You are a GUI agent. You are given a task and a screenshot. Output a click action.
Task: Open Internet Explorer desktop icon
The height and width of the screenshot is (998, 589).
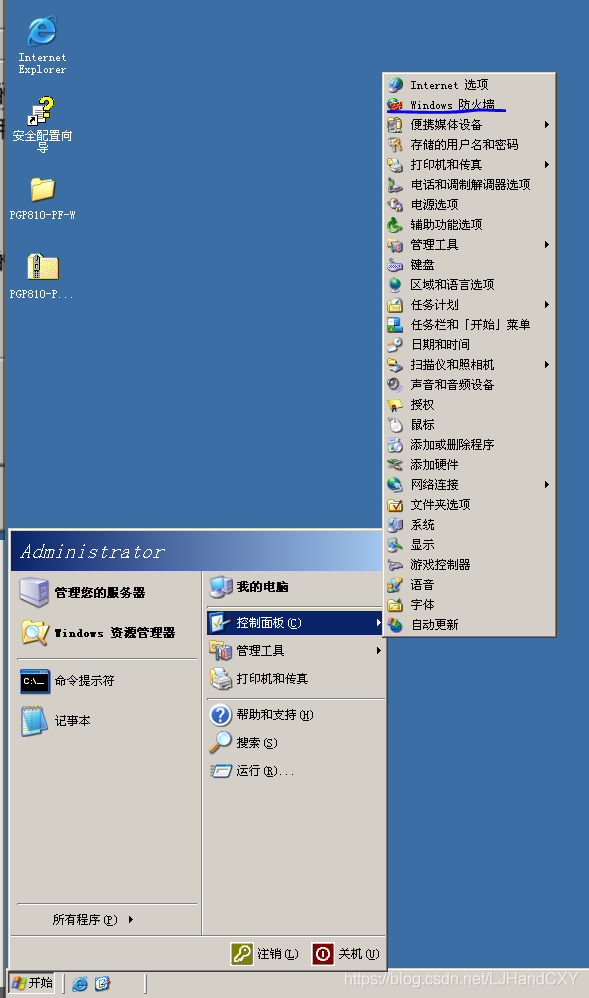(42, 32)
